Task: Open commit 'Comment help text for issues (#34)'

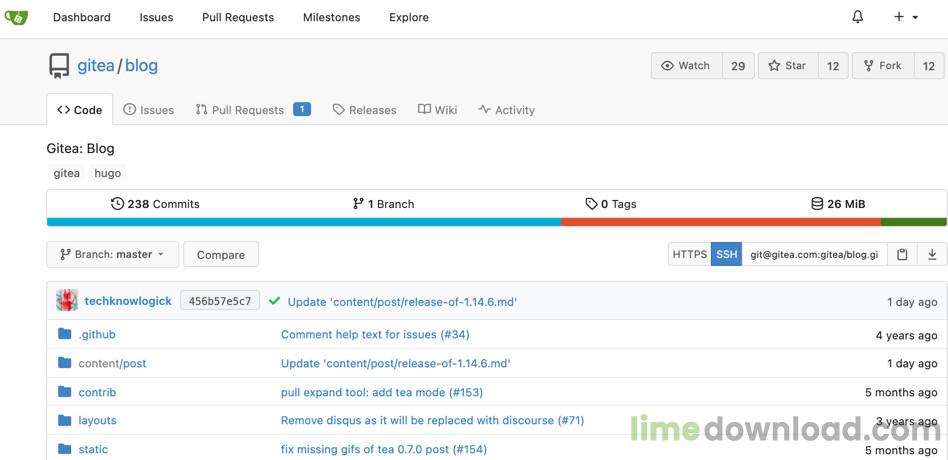Action: [x=375, y=334]
